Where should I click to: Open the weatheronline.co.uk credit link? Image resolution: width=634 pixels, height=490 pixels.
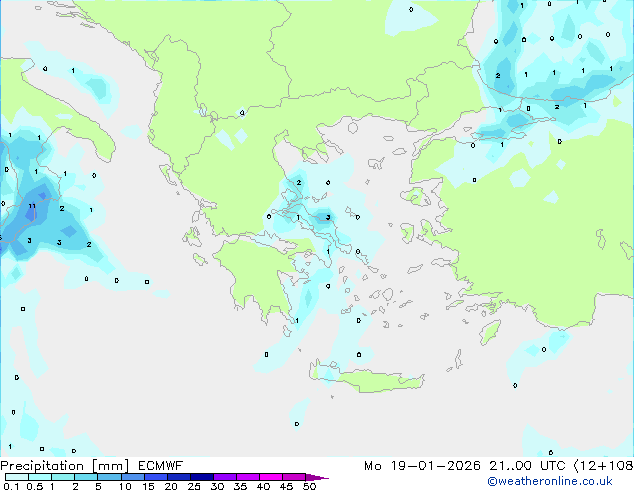[550, 481]
